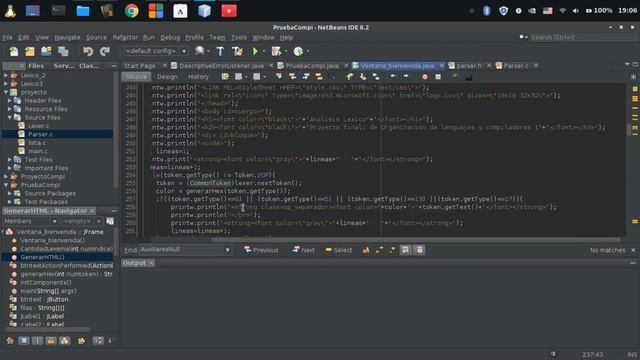The image size is (640, 360).
Task: Switch to the Start Page tab
Action: [x=140, y=65]
